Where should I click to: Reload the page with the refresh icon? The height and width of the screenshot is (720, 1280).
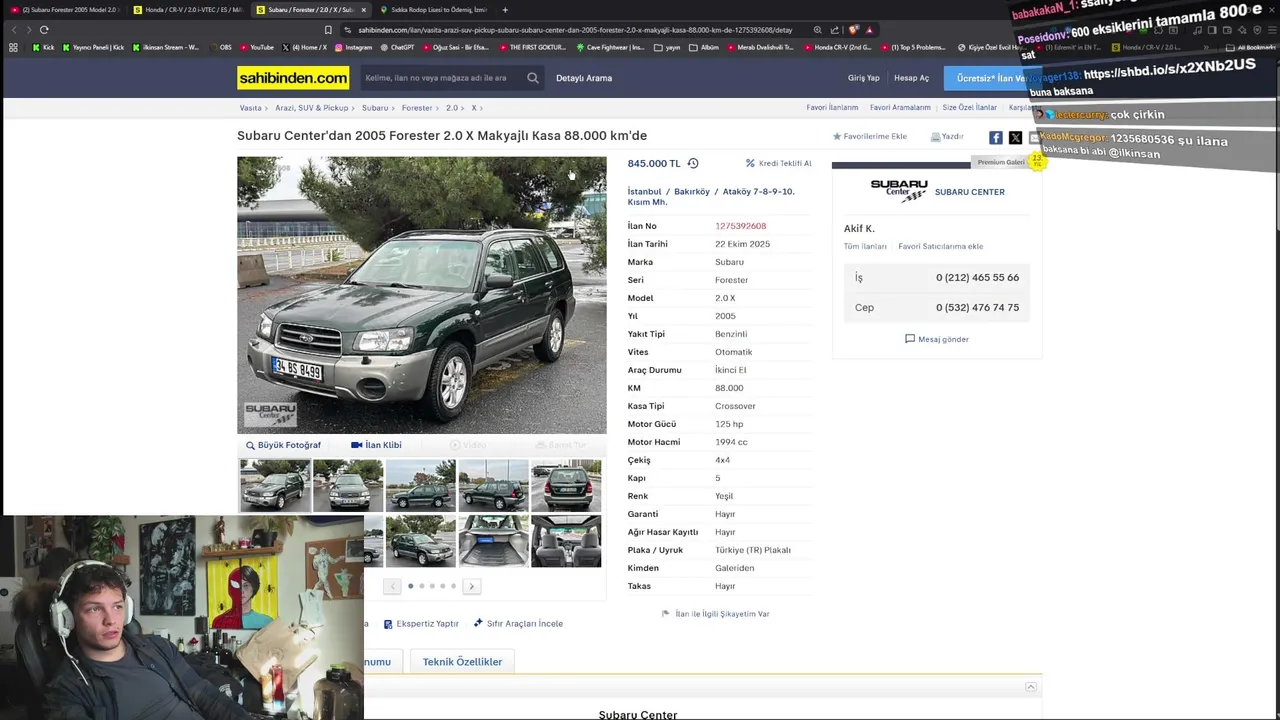click(x=44, y=30)
